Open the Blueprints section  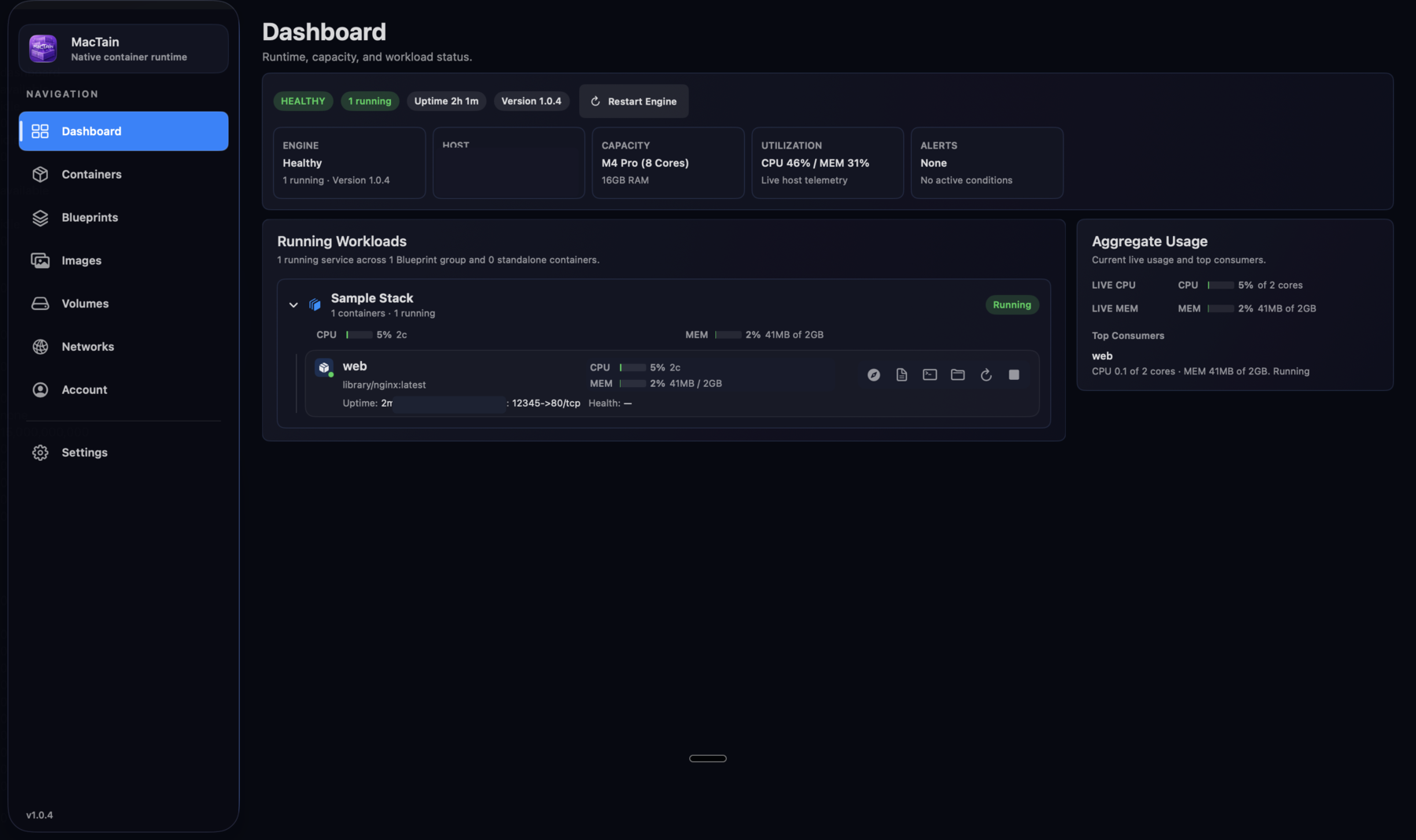pyautogui.click(x=124, y=218)
